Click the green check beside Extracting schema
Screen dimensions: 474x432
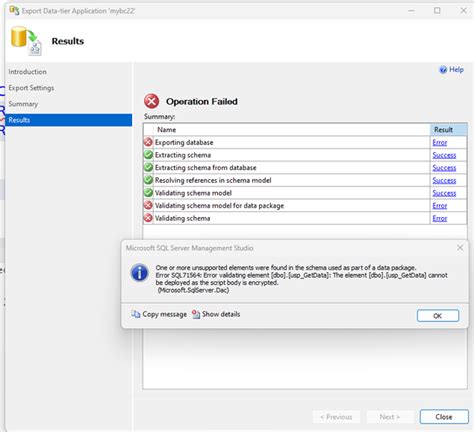click(148, 155)
